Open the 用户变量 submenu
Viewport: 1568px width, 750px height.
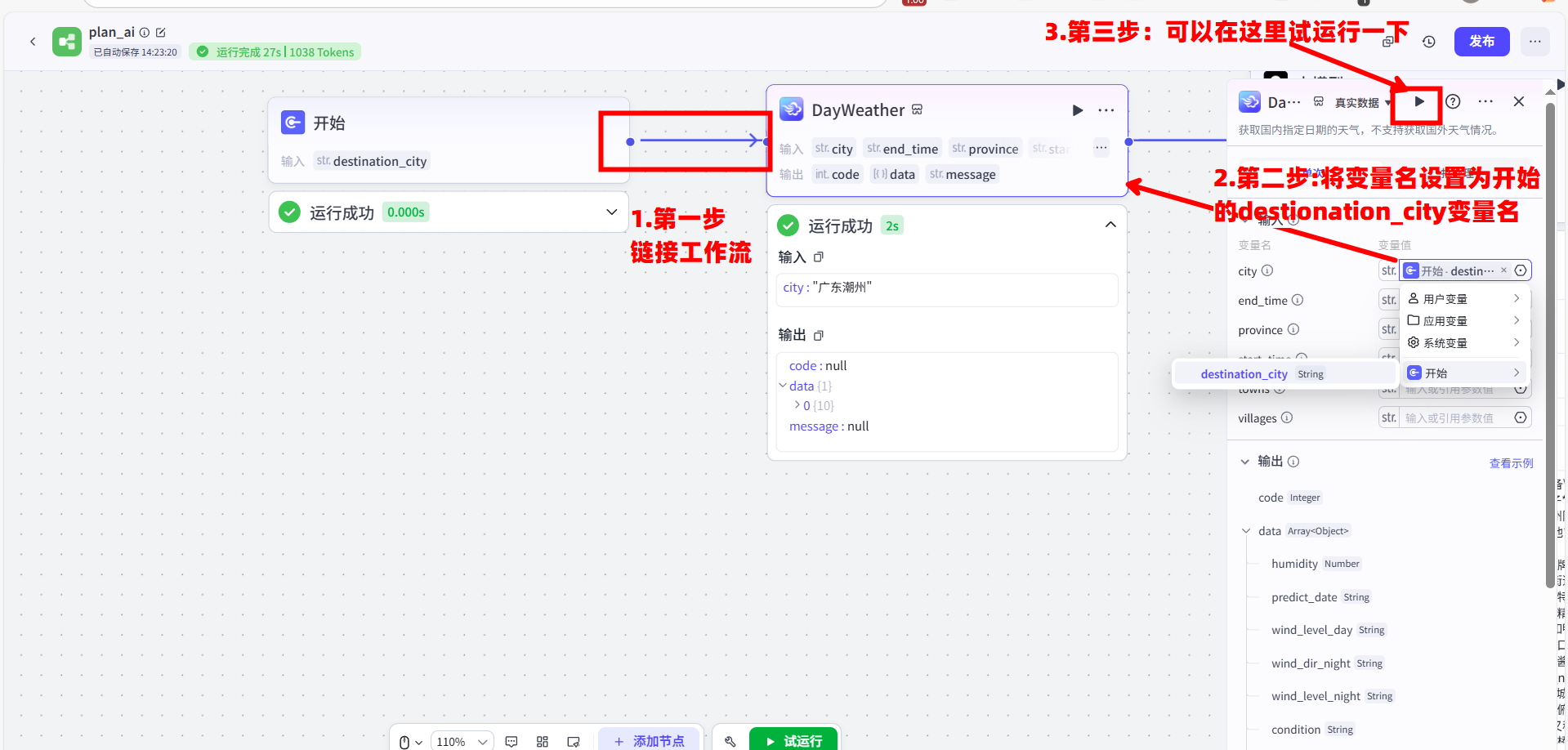[1463, 299]
